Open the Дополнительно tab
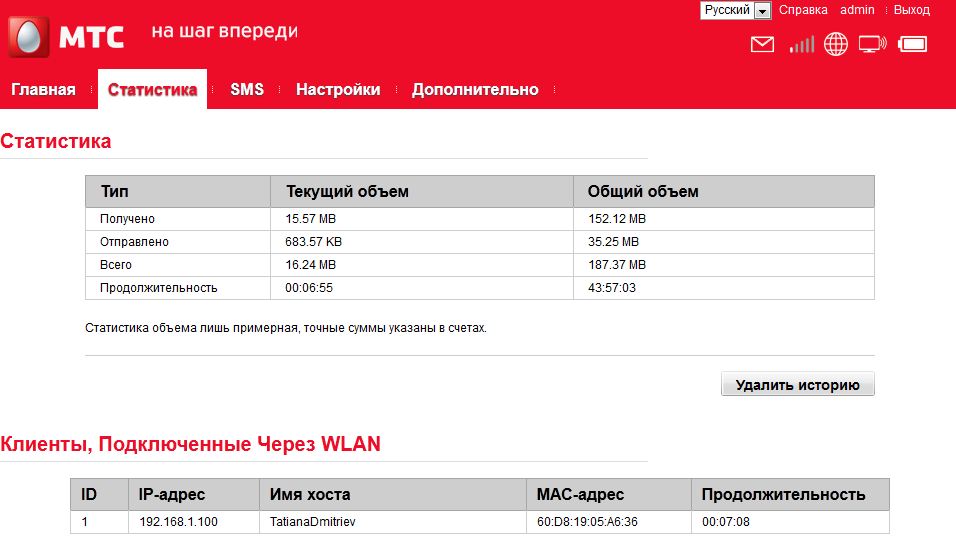Screen dimensions: 956x551 [475, 90]
